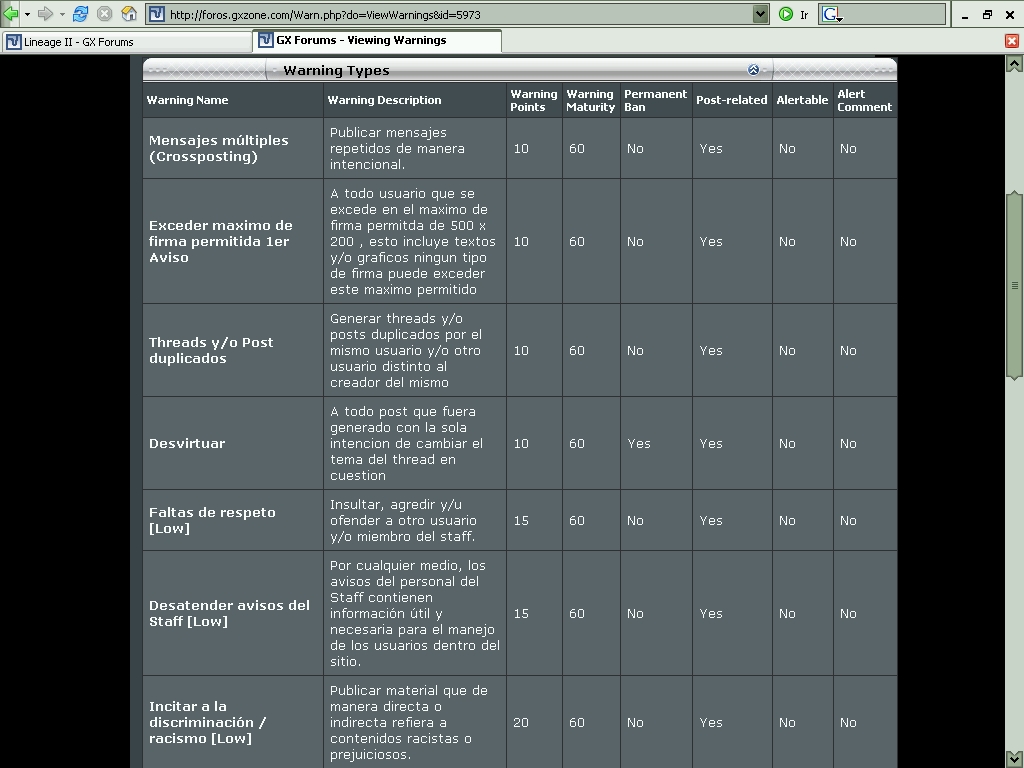1024x768 pixels.
Task: Click the Publicar mensajes repetidos description
Action: [397, 148]
